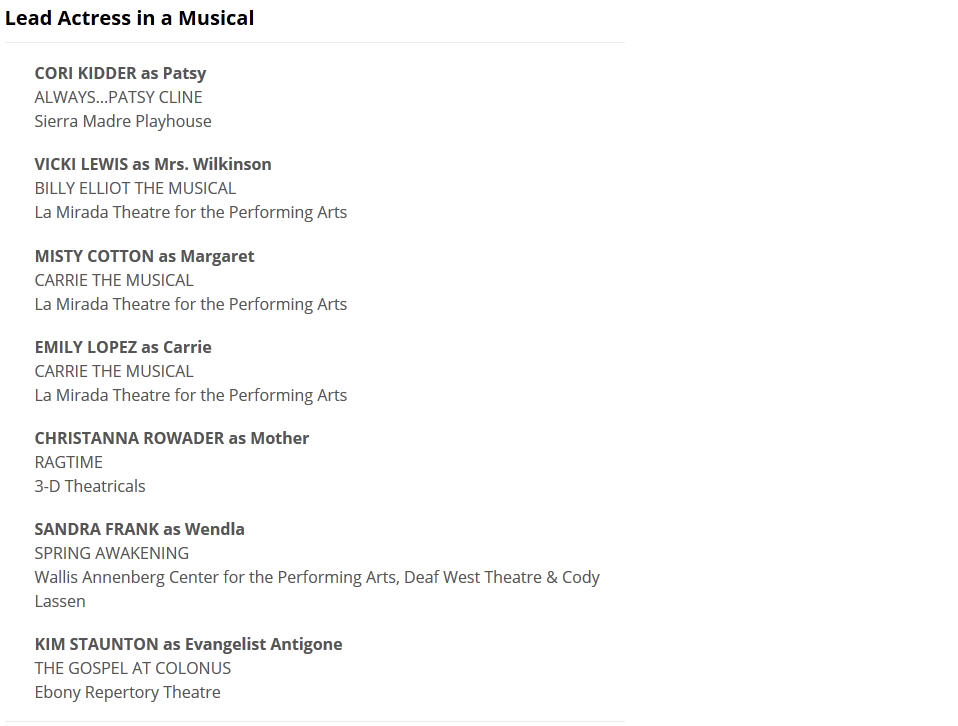958x726 pixels.
Task: Click 'EMILY LOPEZ as Carrie'
Action: click(x=123, y=347)
